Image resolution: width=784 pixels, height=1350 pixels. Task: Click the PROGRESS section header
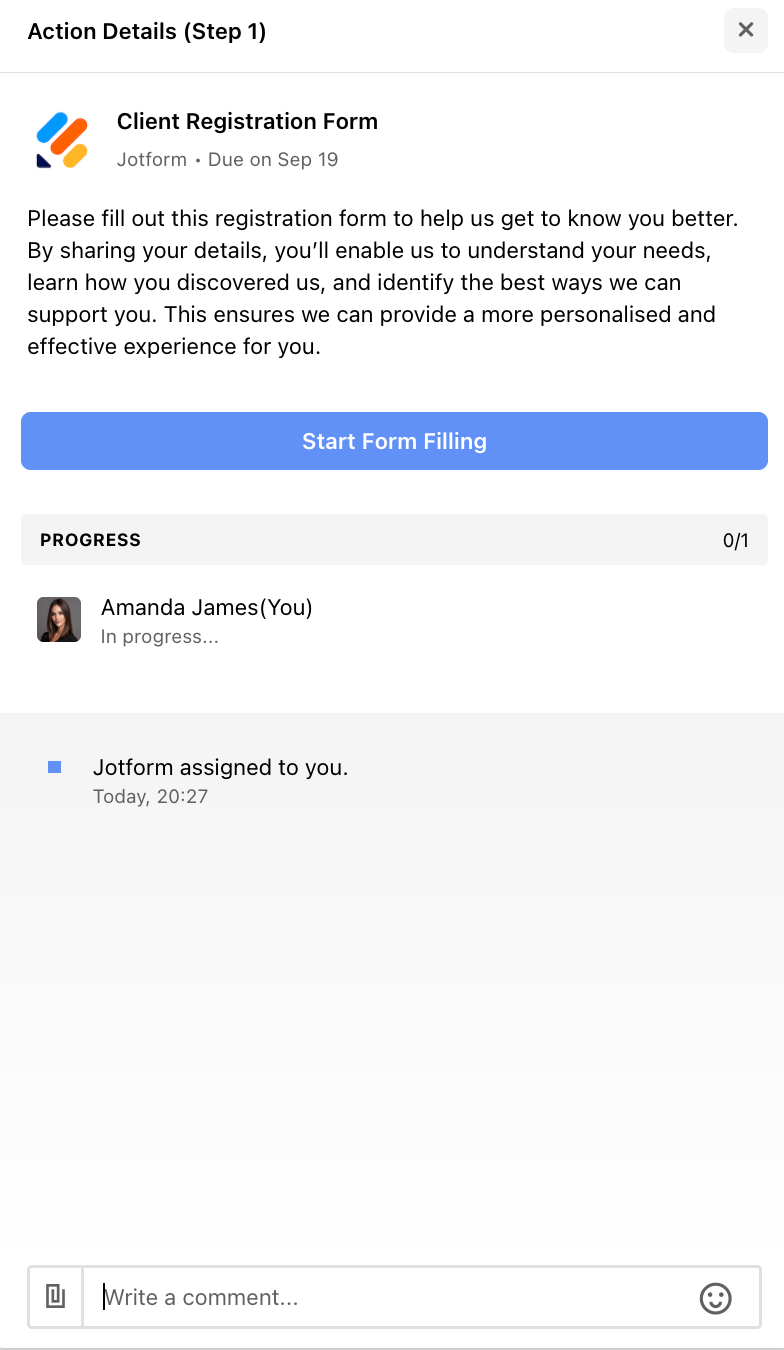pos(90,540)
